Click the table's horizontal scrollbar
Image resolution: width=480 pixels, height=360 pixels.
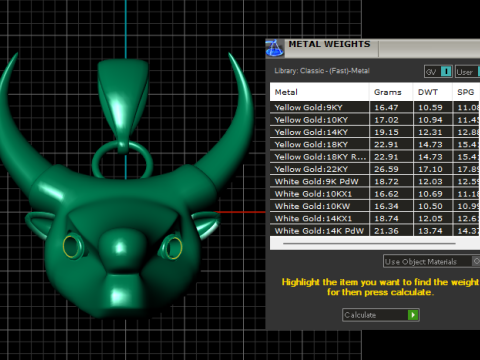tap(369, 243)
